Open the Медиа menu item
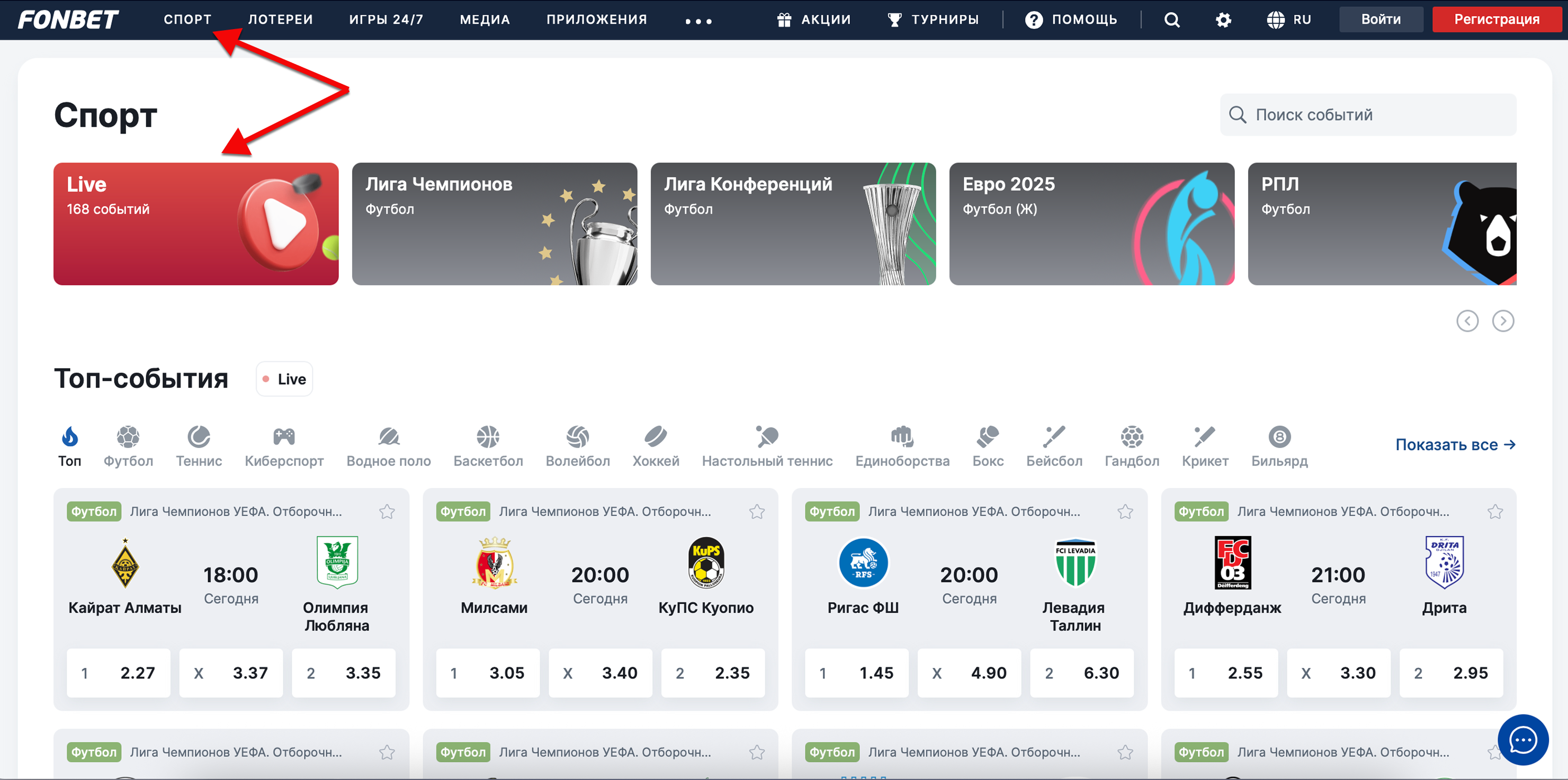Screen dimensions: 1568x780 485,20
